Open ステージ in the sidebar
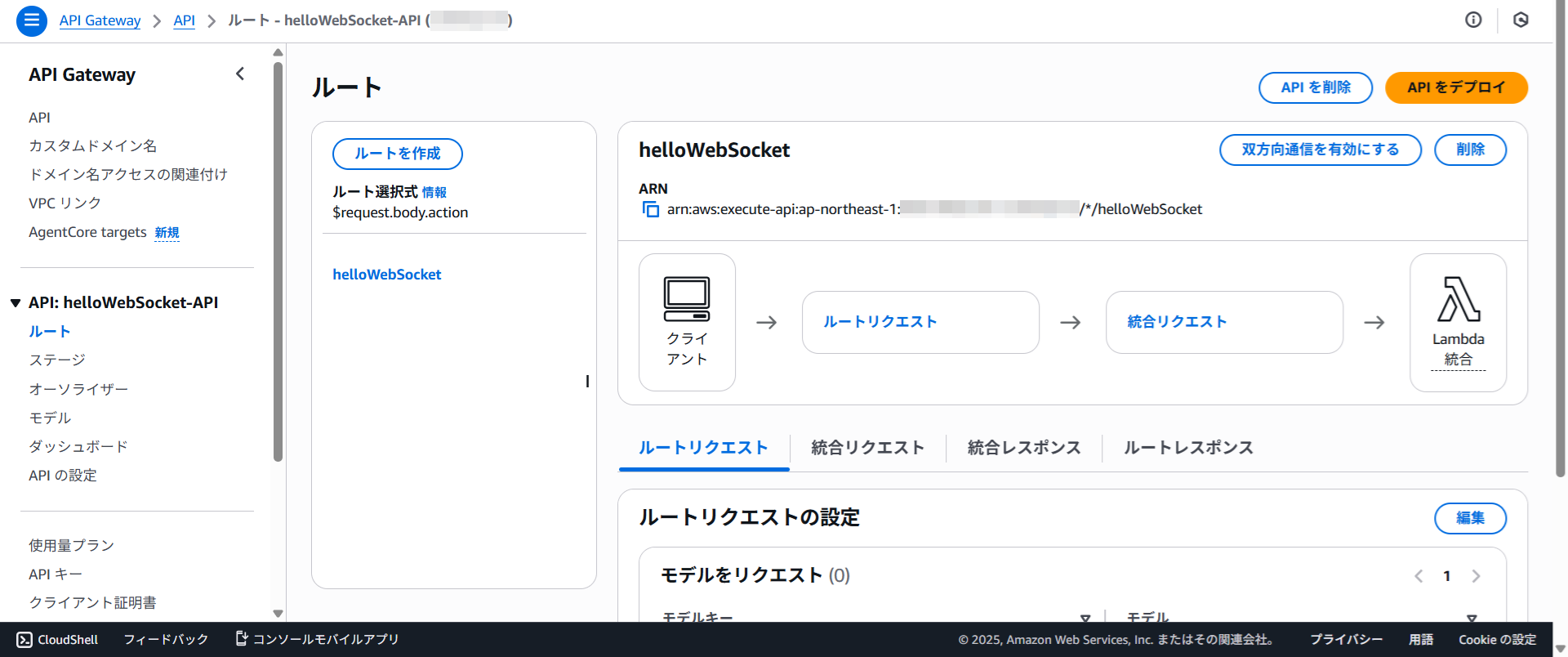Image resolution: width=1568 pixels, height=657 pixels. (57, 360)
